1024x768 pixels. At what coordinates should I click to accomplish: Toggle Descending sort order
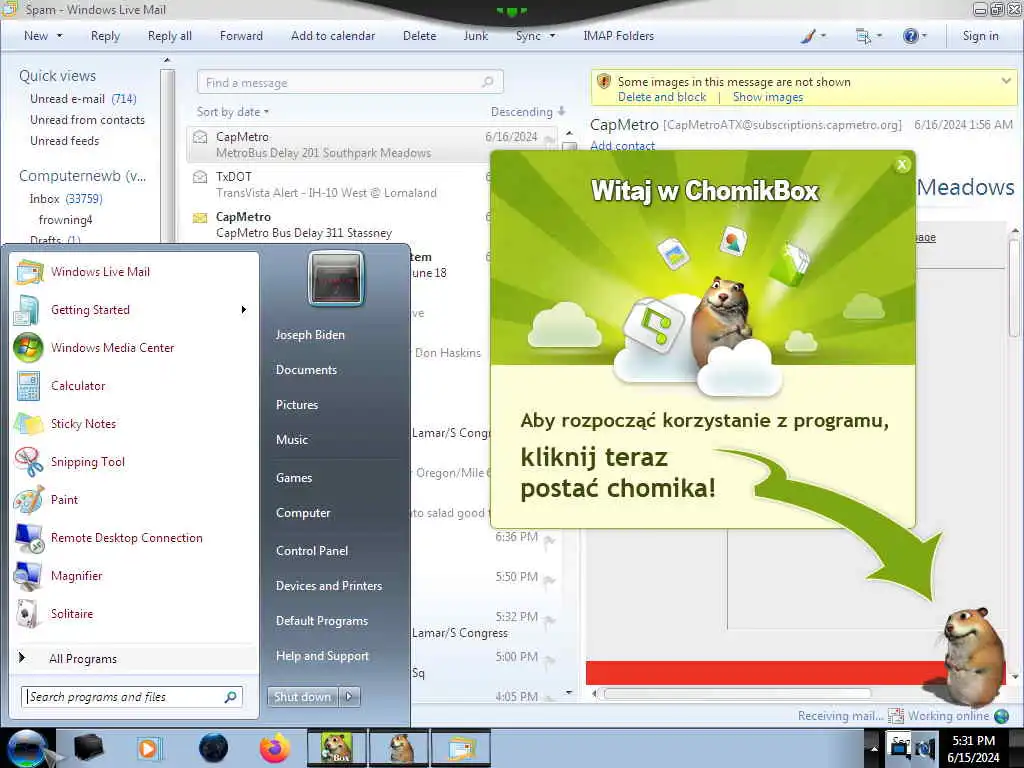528,112
